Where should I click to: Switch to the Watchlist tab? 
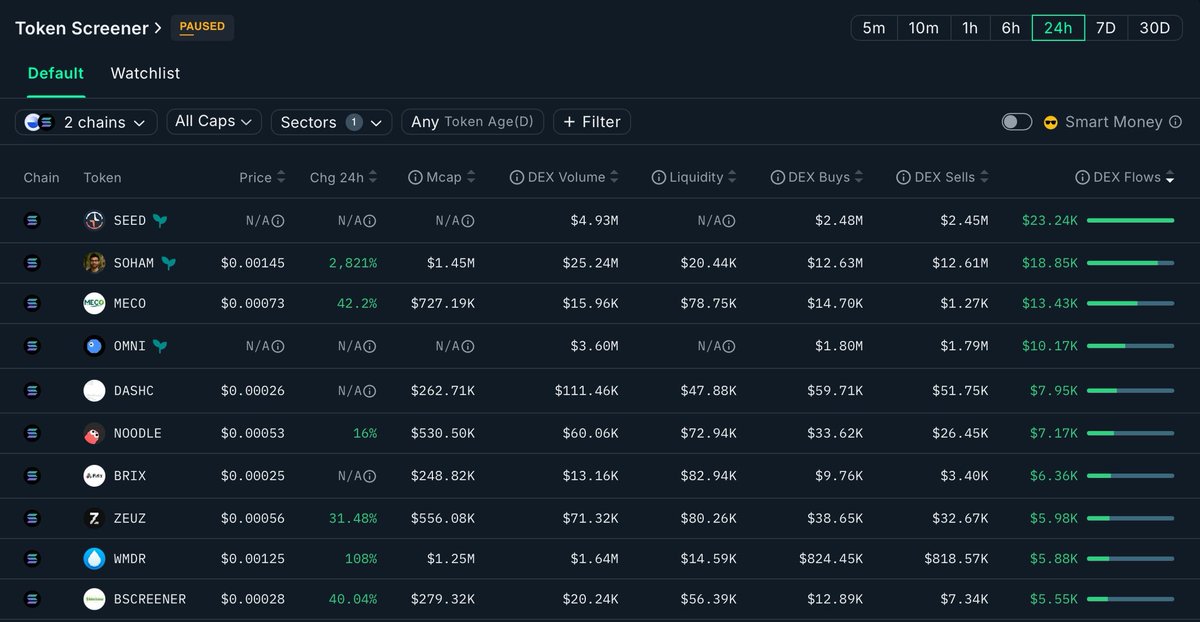coord(145,73)
